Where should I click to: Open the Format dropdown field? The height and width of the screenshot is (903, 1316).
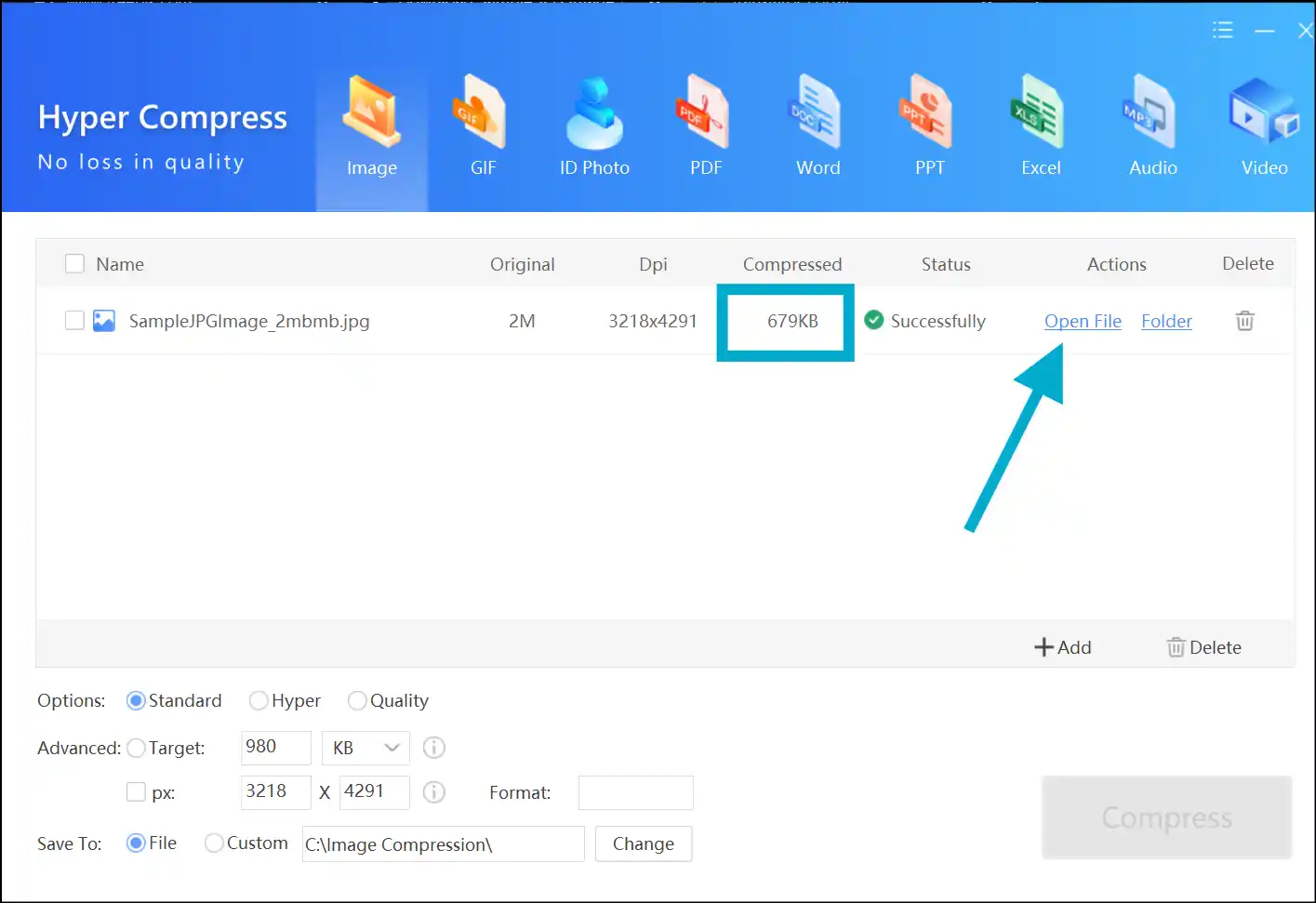636,792
